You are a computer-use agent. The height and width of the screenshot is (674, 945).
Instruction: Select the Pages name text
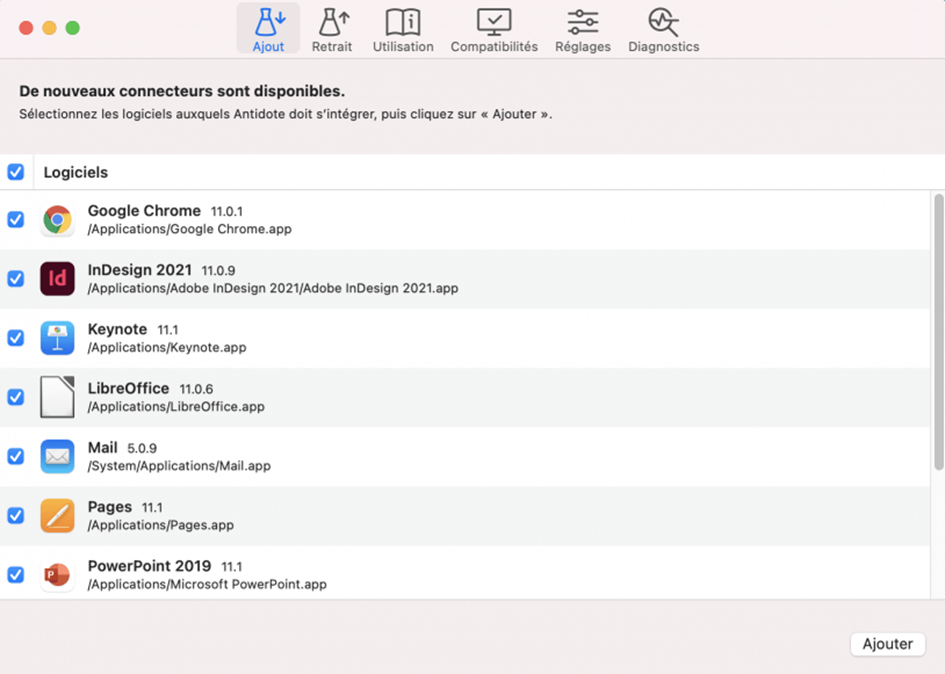click(110, 506)
